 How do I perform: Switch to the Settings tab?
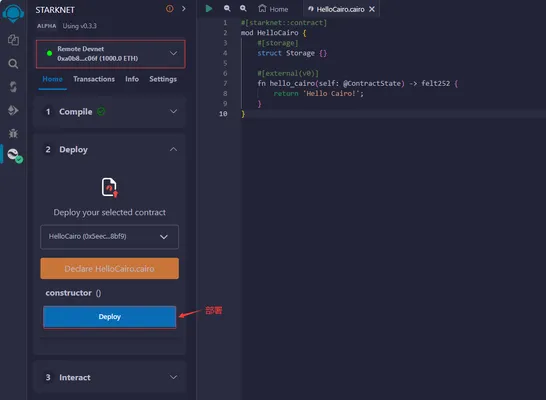coord(163,79)
